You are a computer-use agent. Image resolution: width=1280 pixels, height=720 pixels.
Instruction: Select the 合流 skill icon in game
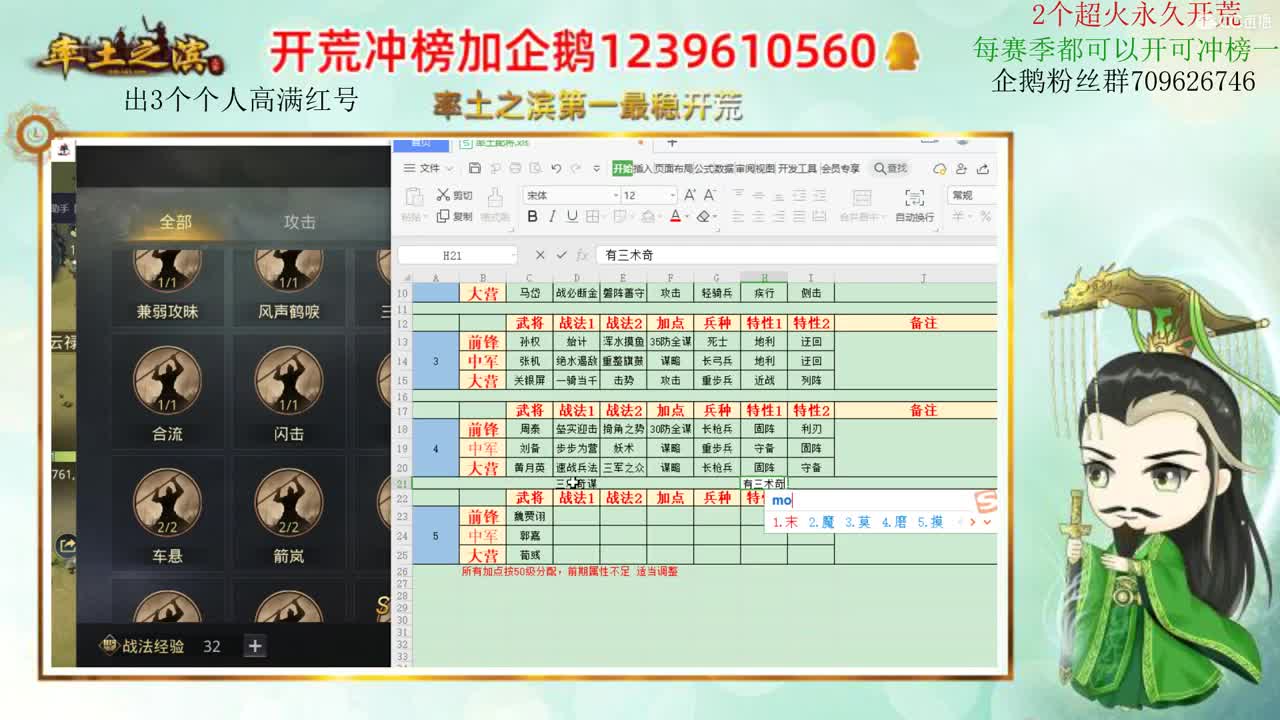167,380
